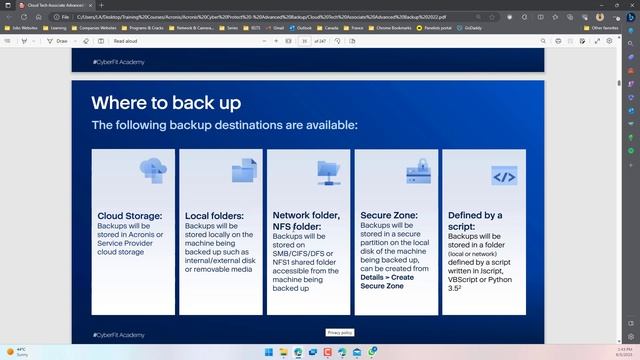Open the tab actions menu icon
The image size is (640, 360).
[x=8, y=5]
